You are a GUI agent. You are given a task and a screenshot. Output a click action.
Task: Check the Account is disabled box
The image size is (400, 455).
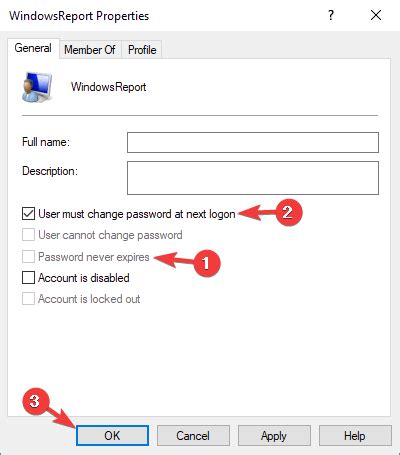click(28, 277)
